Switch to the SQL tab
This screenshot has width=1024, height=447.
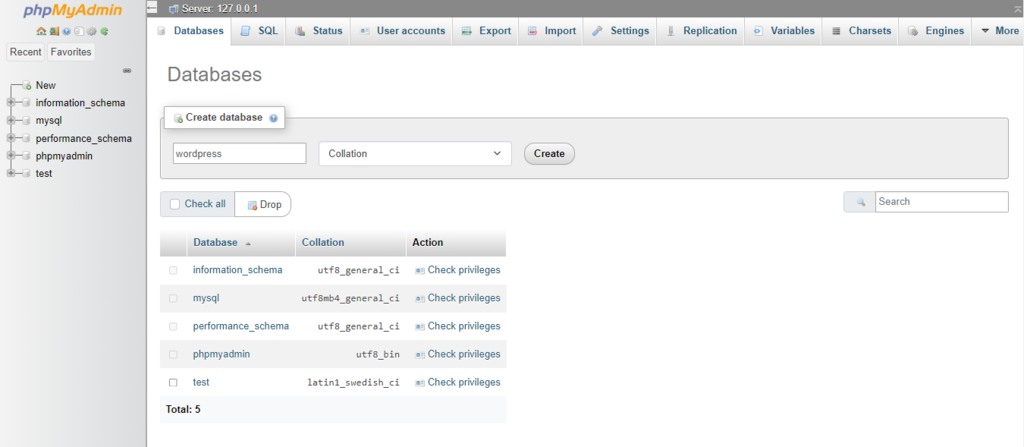(259, 31)
